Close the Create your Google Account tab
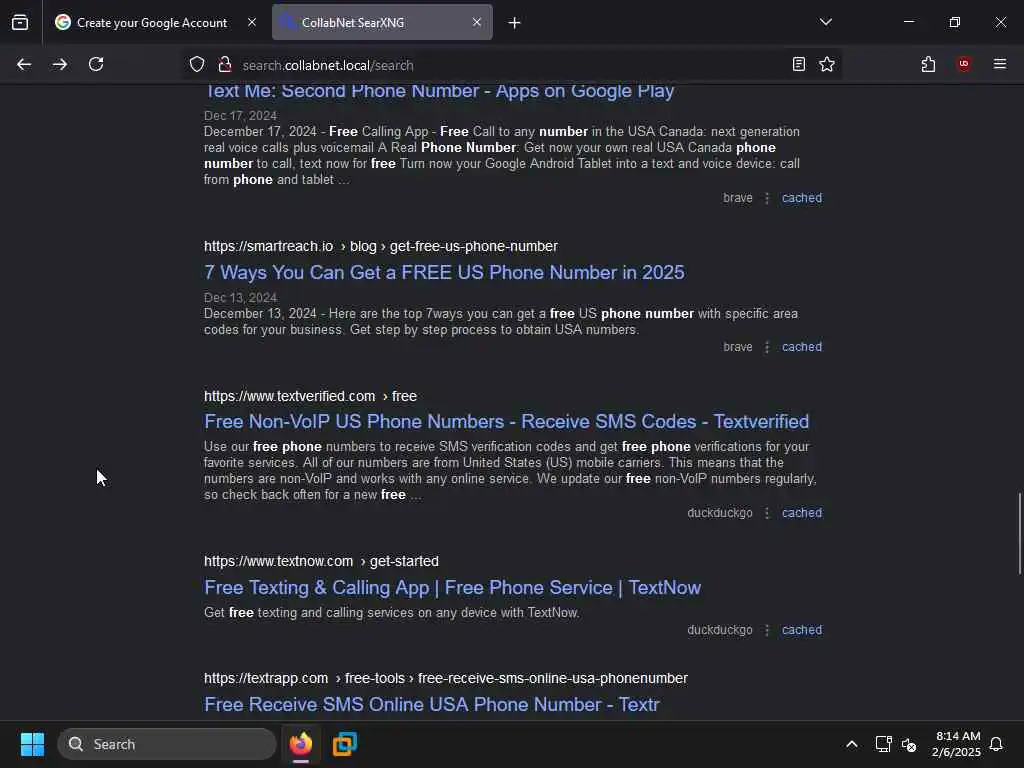 (x=252, y=22)
